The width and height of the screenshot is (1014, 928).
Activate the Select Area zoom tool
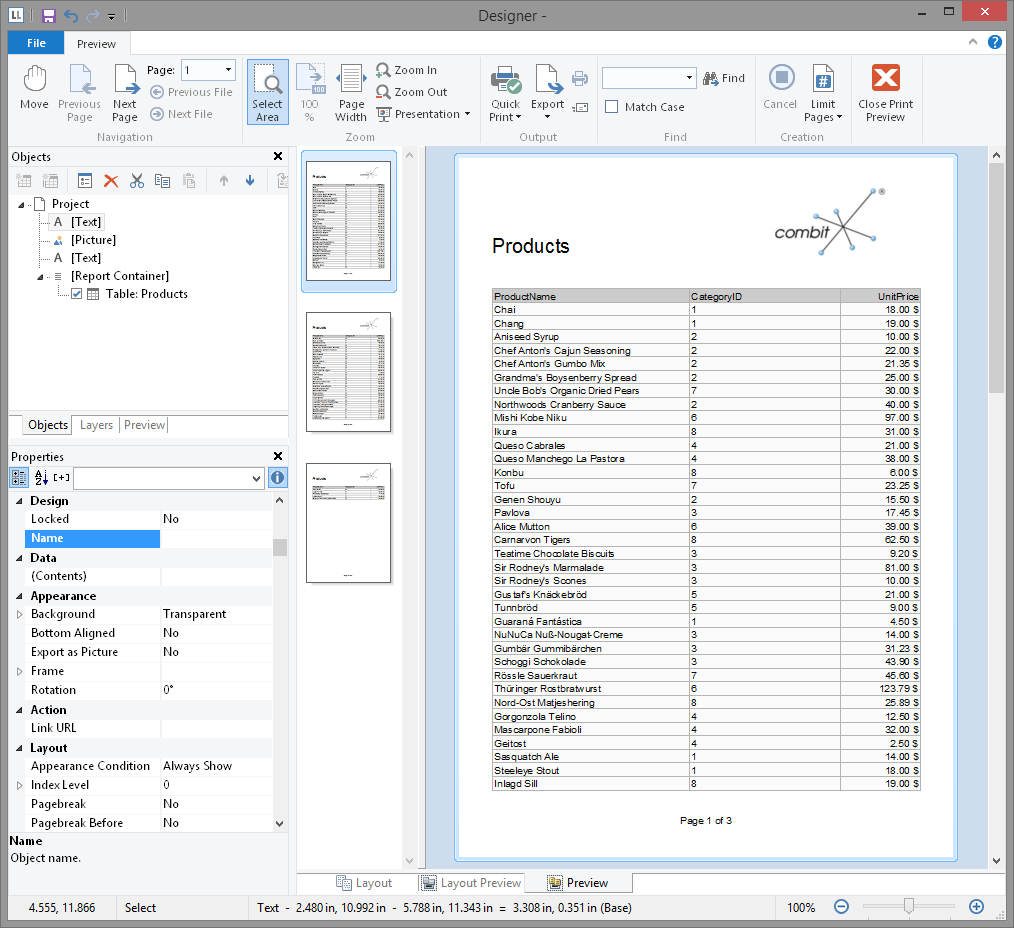click(267, 92)
